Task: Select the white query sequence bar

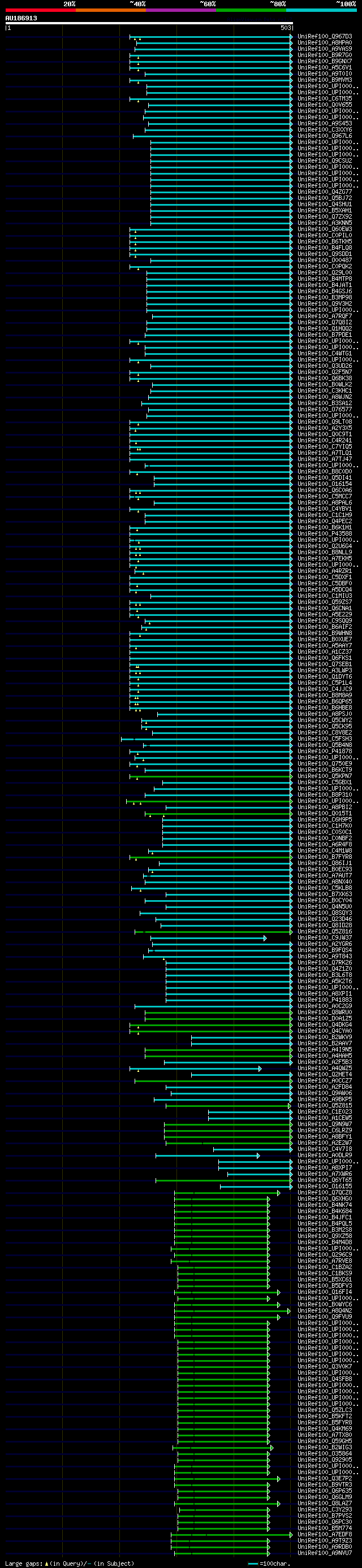Action: click(x=149, y=24)
